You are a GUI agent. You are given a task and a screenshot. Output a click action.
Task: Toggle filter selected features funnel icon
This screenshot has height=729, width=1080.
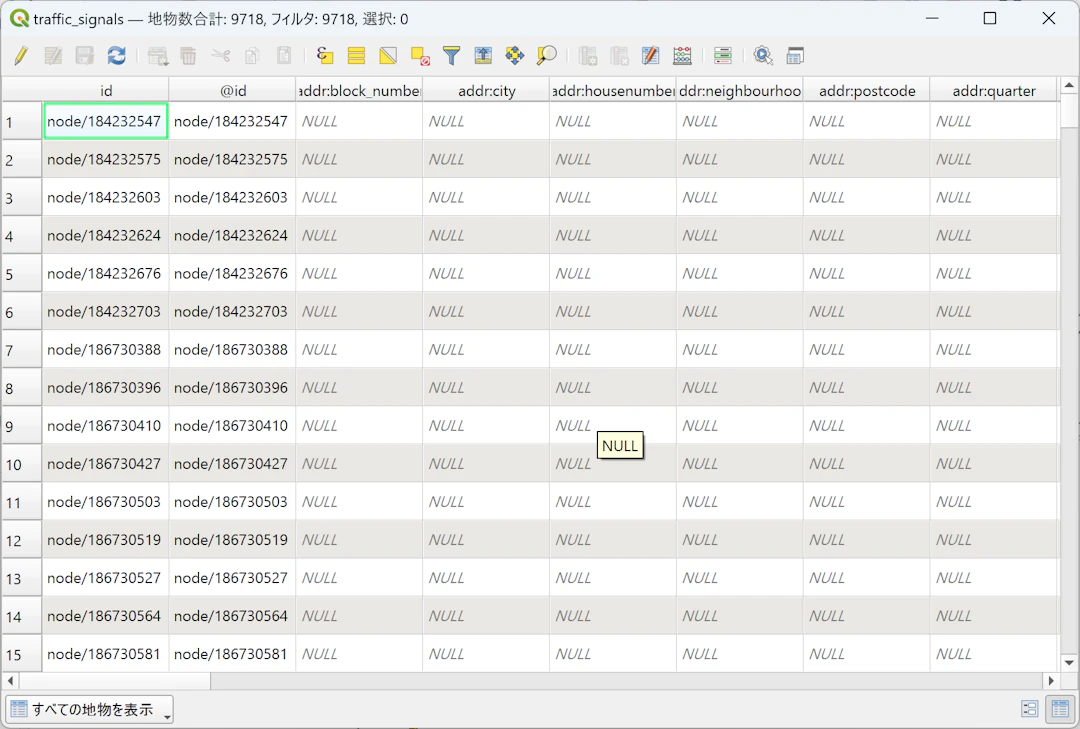click(451, 56)
